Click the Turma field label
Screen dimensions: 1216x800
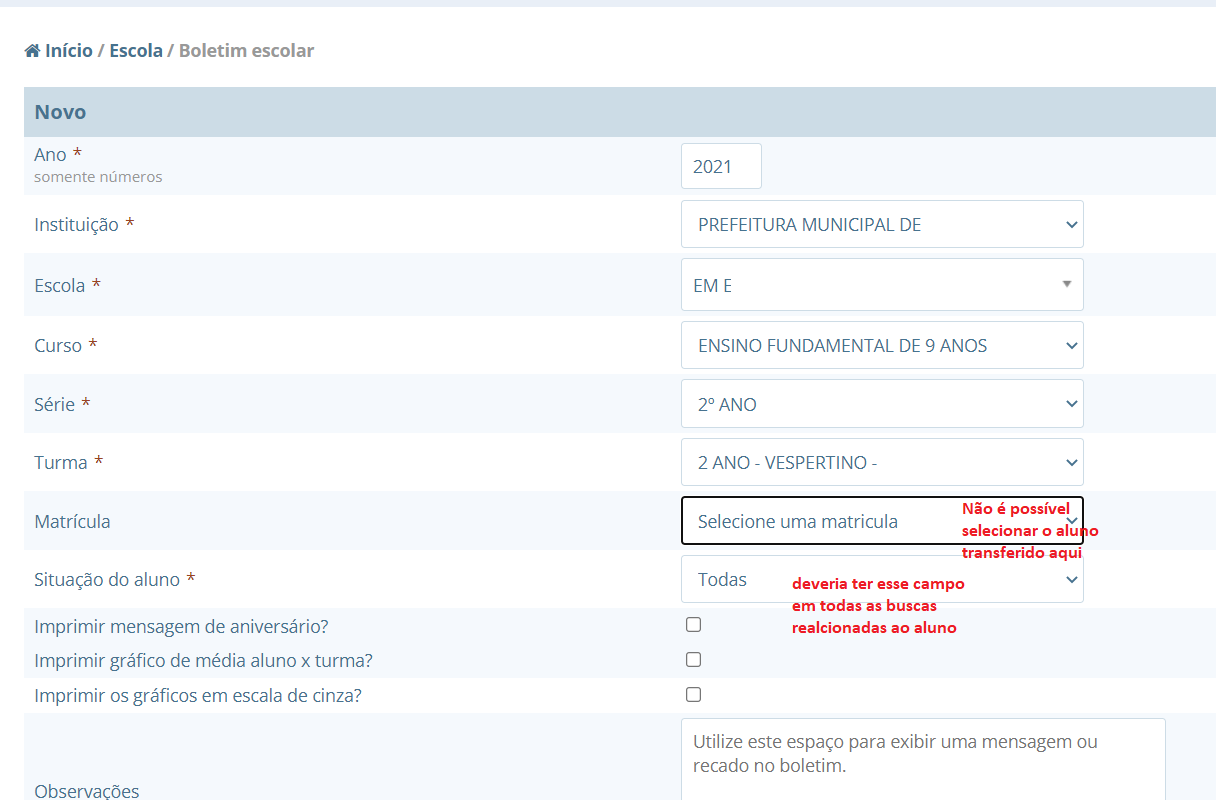[61, 462]
